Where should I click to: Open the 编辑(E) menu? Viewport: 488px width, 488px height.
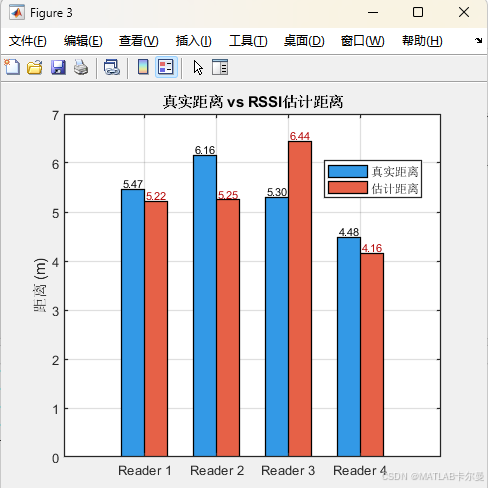pos(83,41)
